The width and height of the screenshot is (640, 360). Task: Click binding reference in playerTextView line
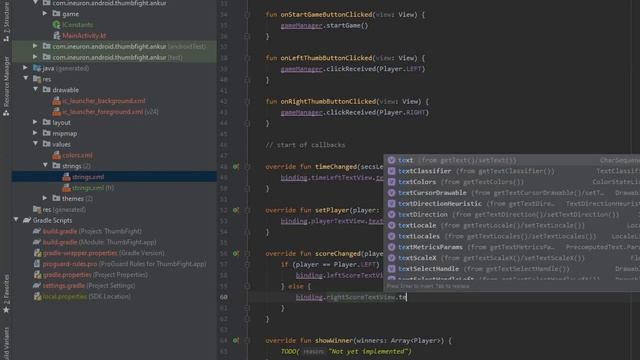pyautogui.click(x=294, y=221)
